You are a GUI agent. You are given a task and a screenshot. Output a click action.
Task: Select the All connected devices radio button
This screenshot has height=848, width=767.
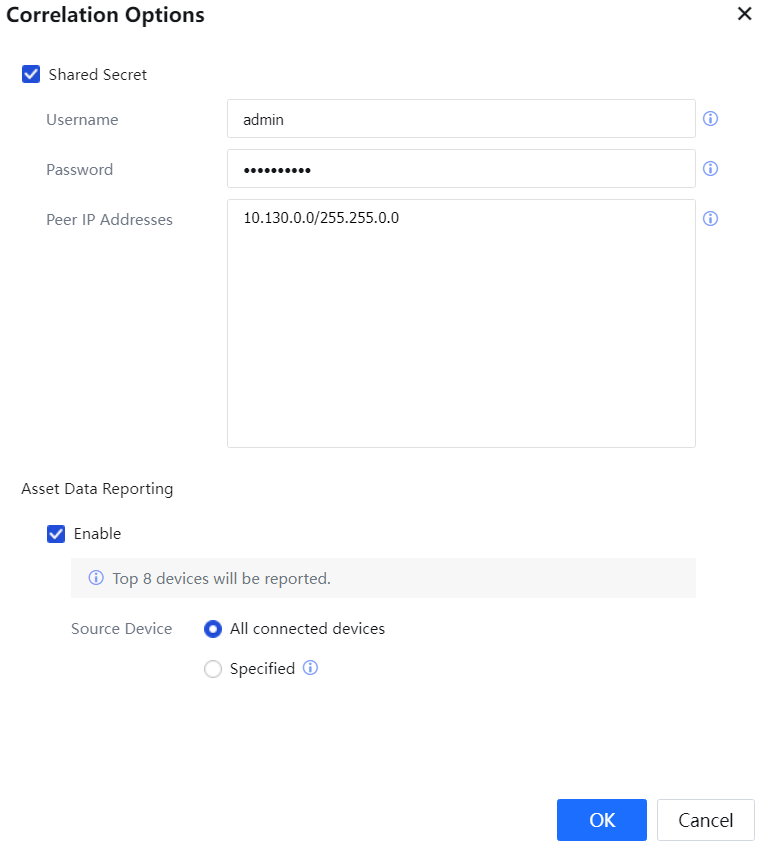click(213, 629)
